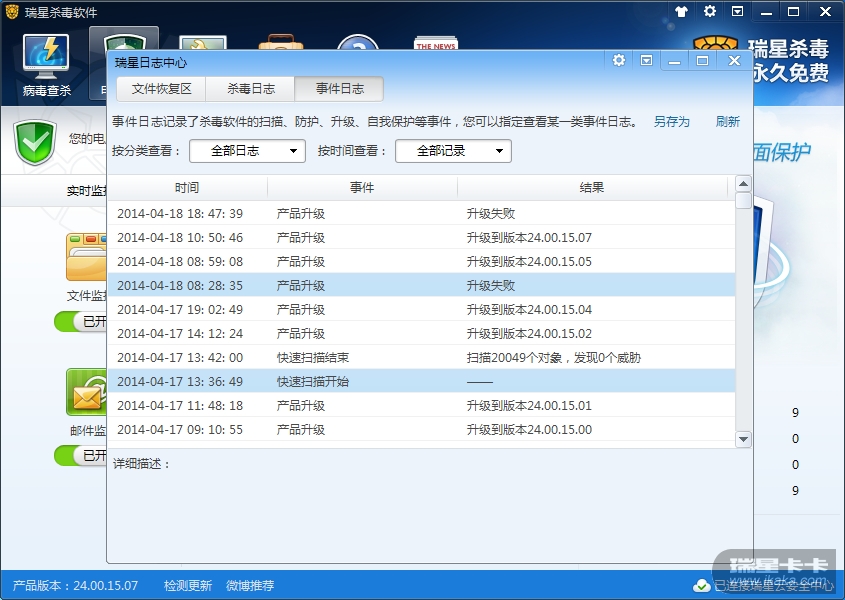
Task: Click the 文件监控 folder icon
Action: [x=86, y=258]
